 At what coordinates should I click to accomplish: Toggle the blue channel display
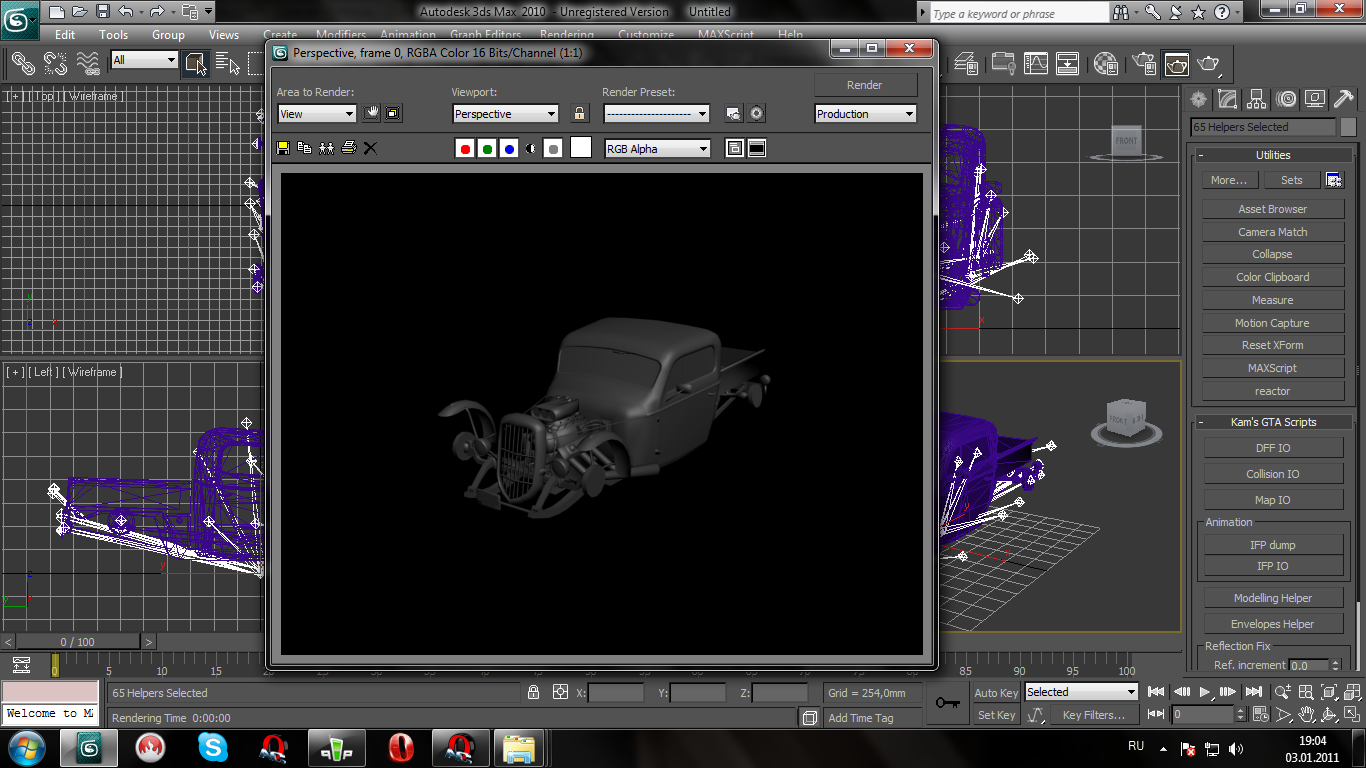tap(509, 149)
